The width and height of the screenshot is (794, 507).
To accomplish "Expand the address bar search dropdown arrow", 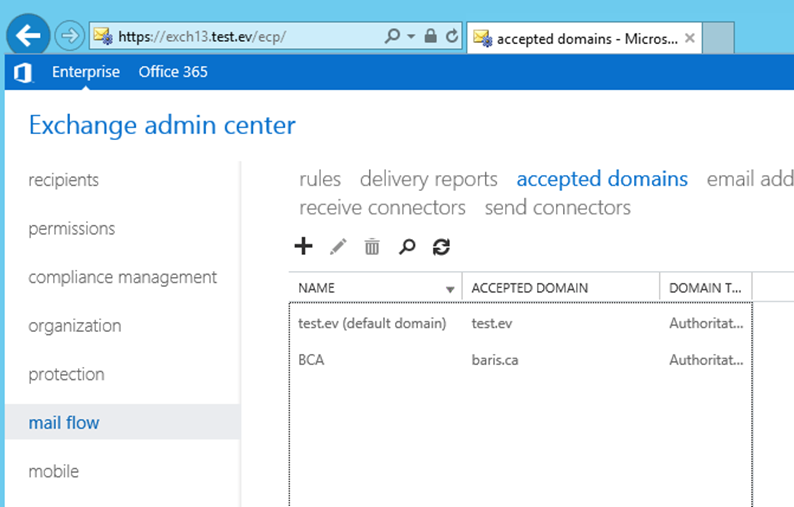I will (x=411, y=36).
